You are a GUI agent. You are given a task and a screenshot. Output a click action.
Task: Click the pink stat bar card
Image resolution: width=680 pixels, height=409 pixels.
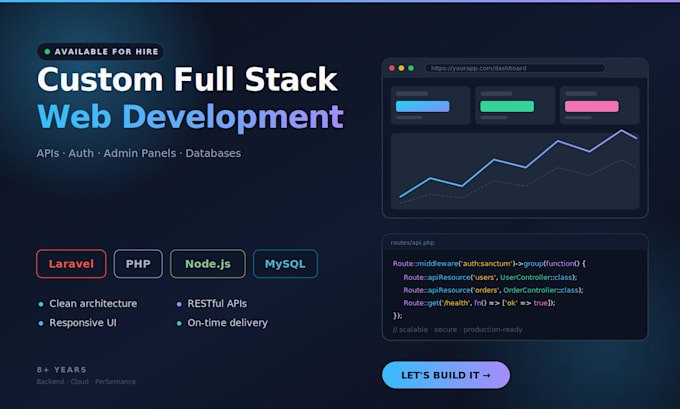pos(600,105)
